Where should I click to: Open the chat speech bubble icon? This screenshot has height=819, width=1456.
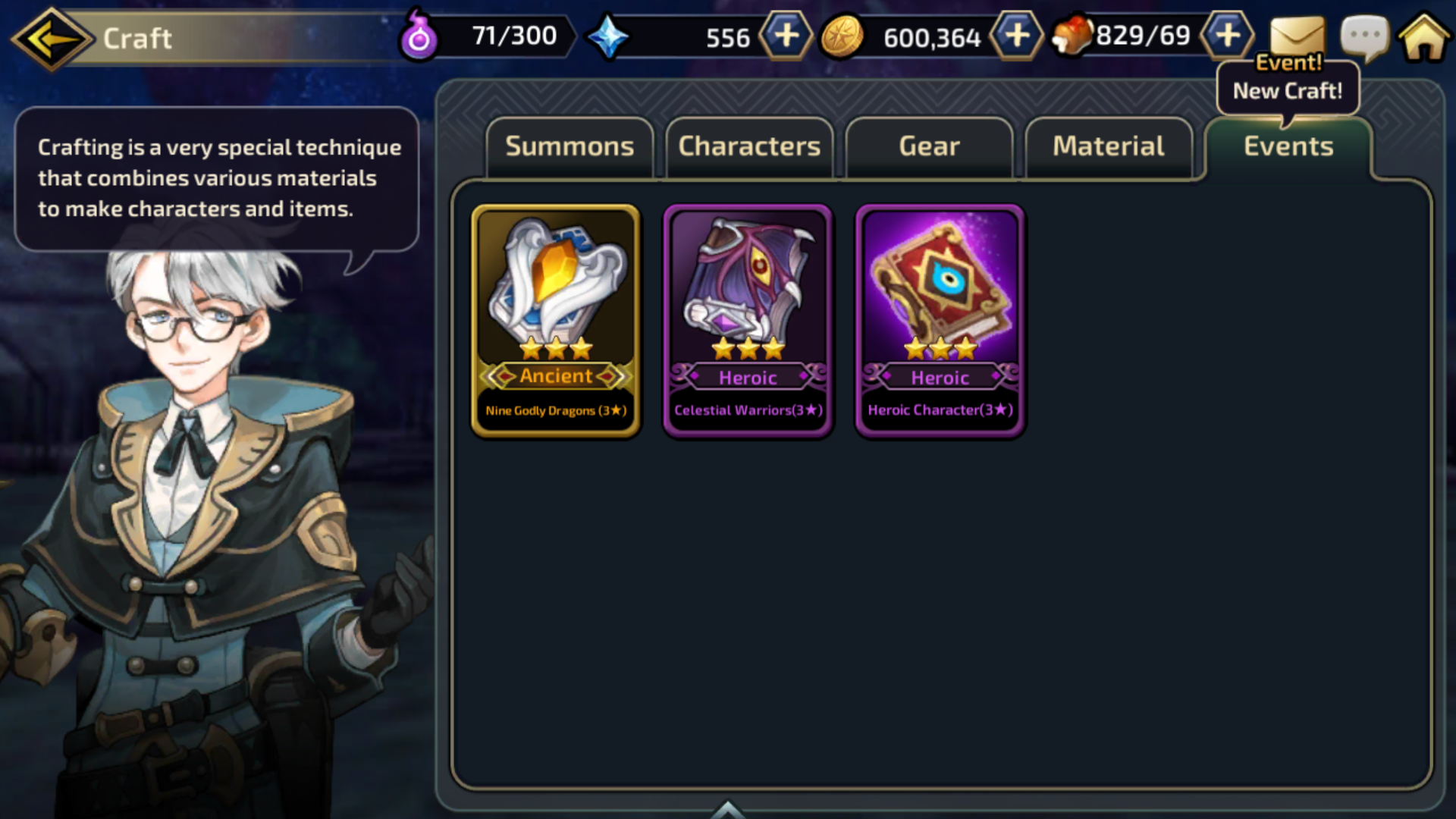pyautogui.click(x=1365, y=36)
